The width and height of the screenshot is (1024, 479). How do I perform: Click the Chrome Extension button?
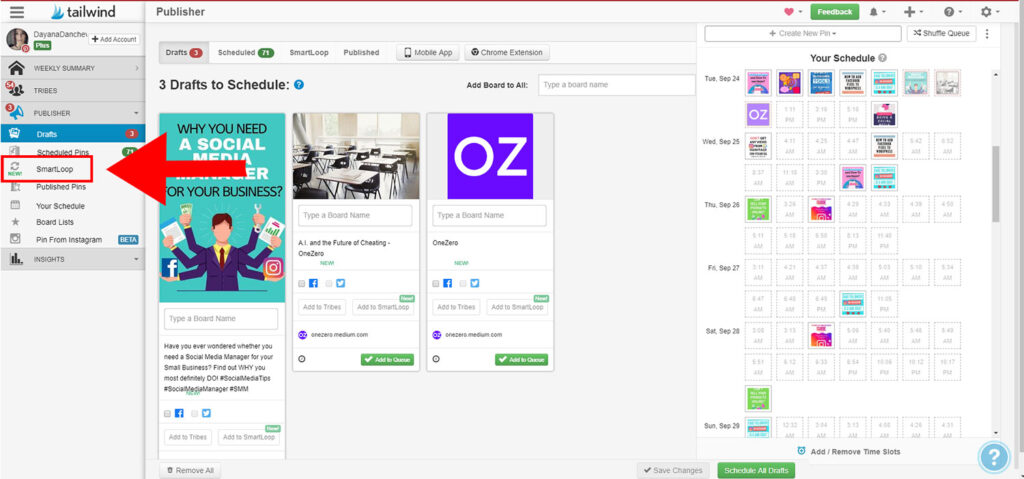[507, 53]
